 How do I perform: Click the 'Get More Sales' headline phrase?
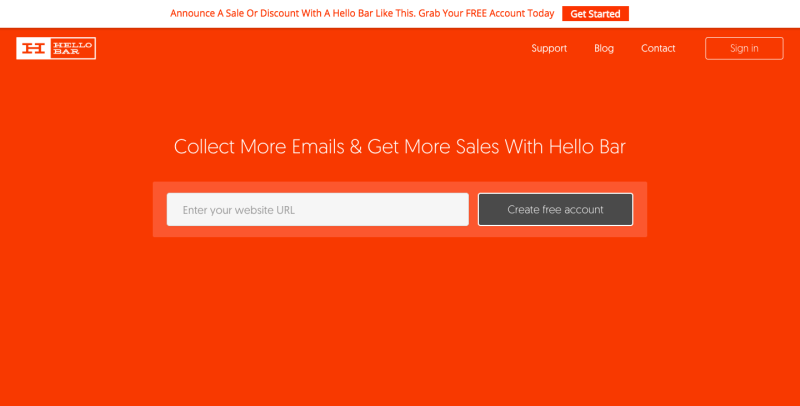[432, 147]
